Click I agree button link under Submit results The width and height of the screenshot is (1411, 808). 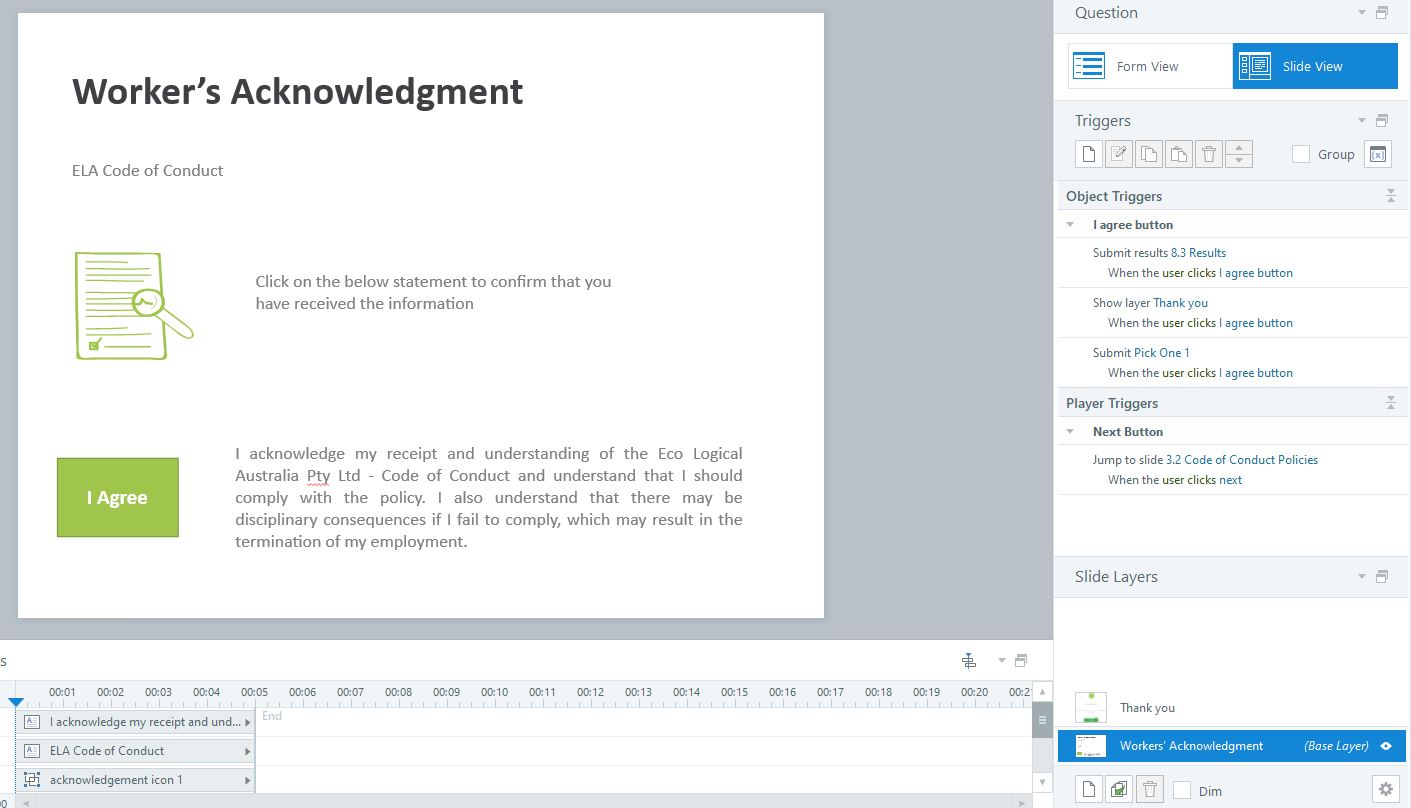[x=1256, y=273]
